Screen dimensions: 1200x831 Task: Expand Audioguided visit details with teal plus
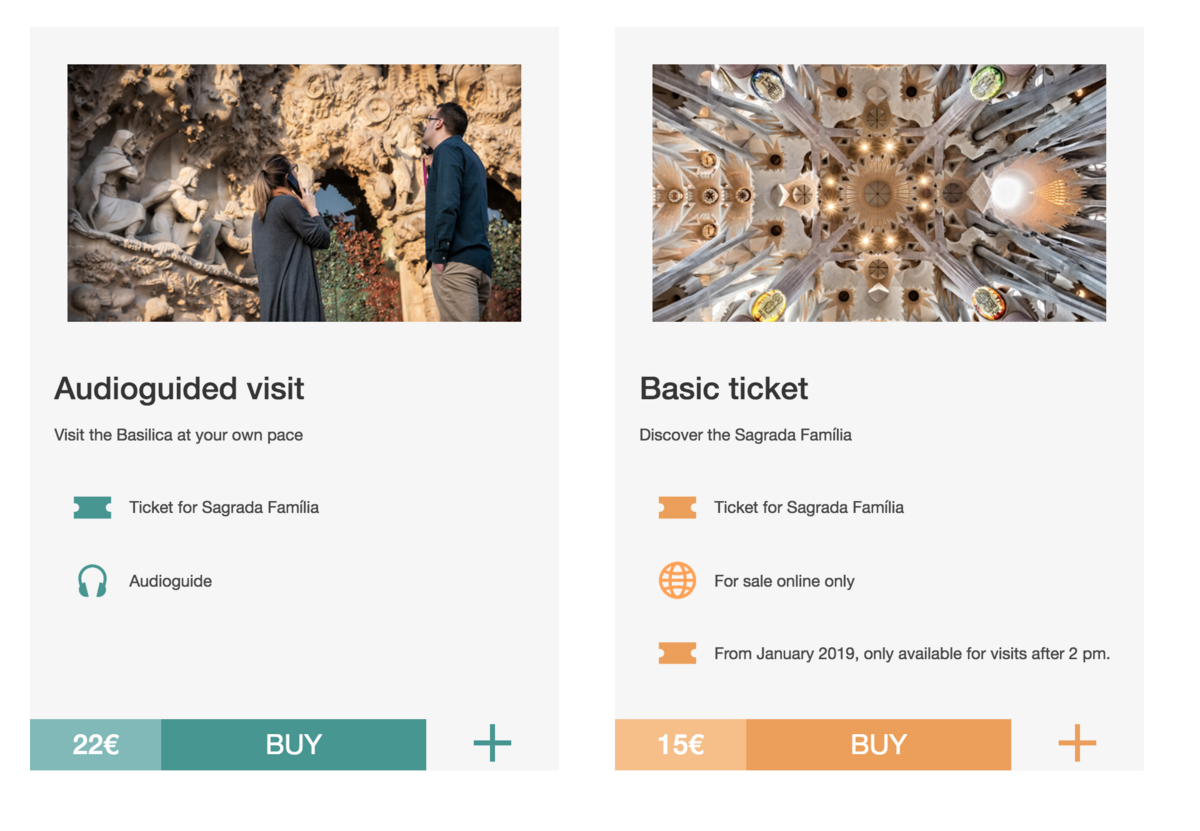[492, 743]
